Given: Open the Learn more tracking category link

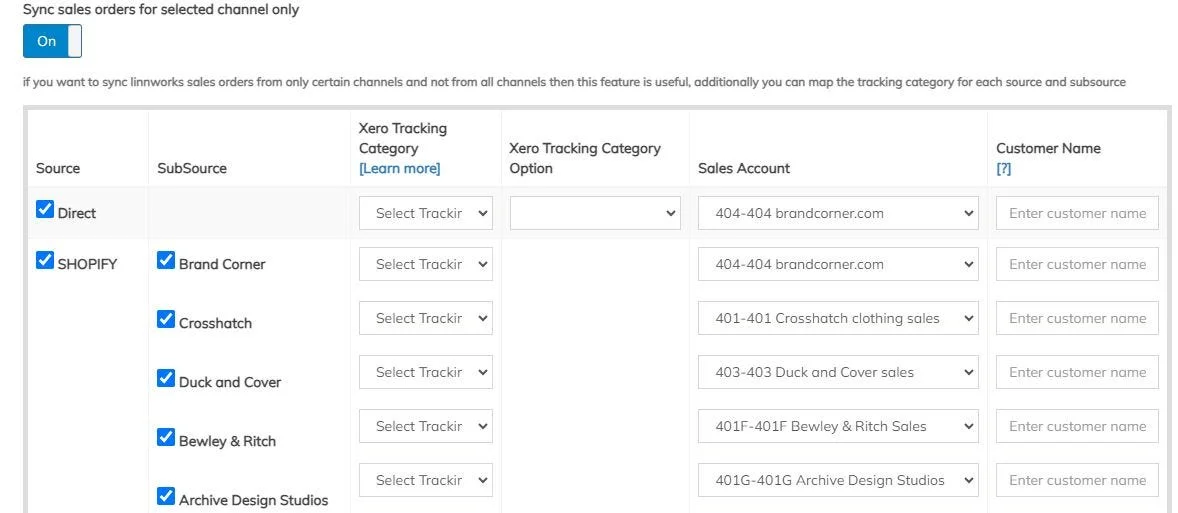Looking at the screenshot, I should (399, 168).
